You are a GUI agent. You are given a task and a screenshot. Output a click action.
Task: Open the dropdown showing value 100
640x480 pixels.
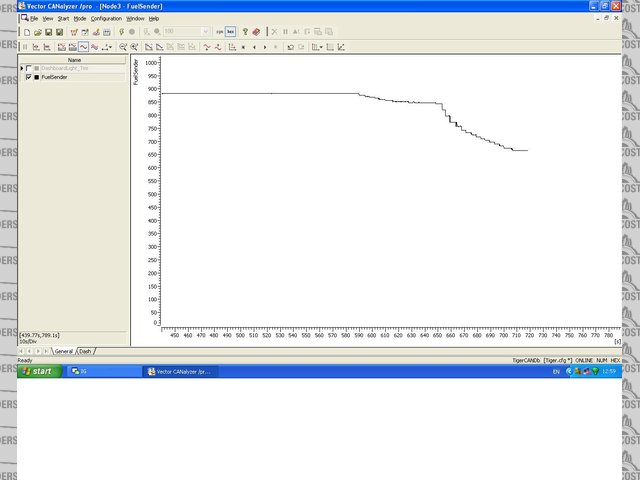click(x=205, y=32)
